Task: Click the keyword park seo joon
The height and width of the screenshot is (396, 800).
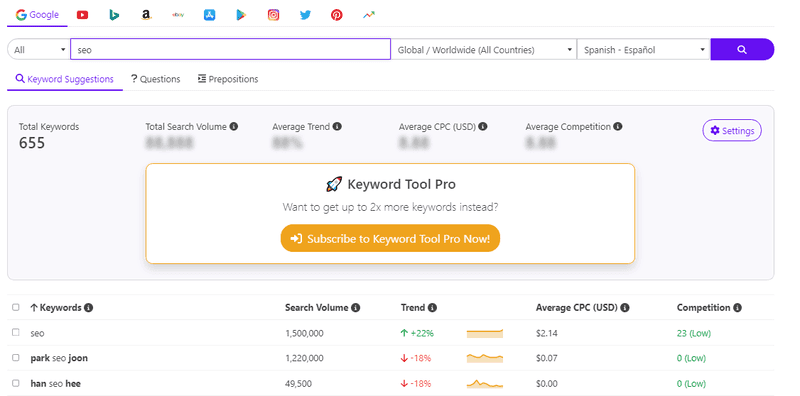Action: tap(59, 358)
